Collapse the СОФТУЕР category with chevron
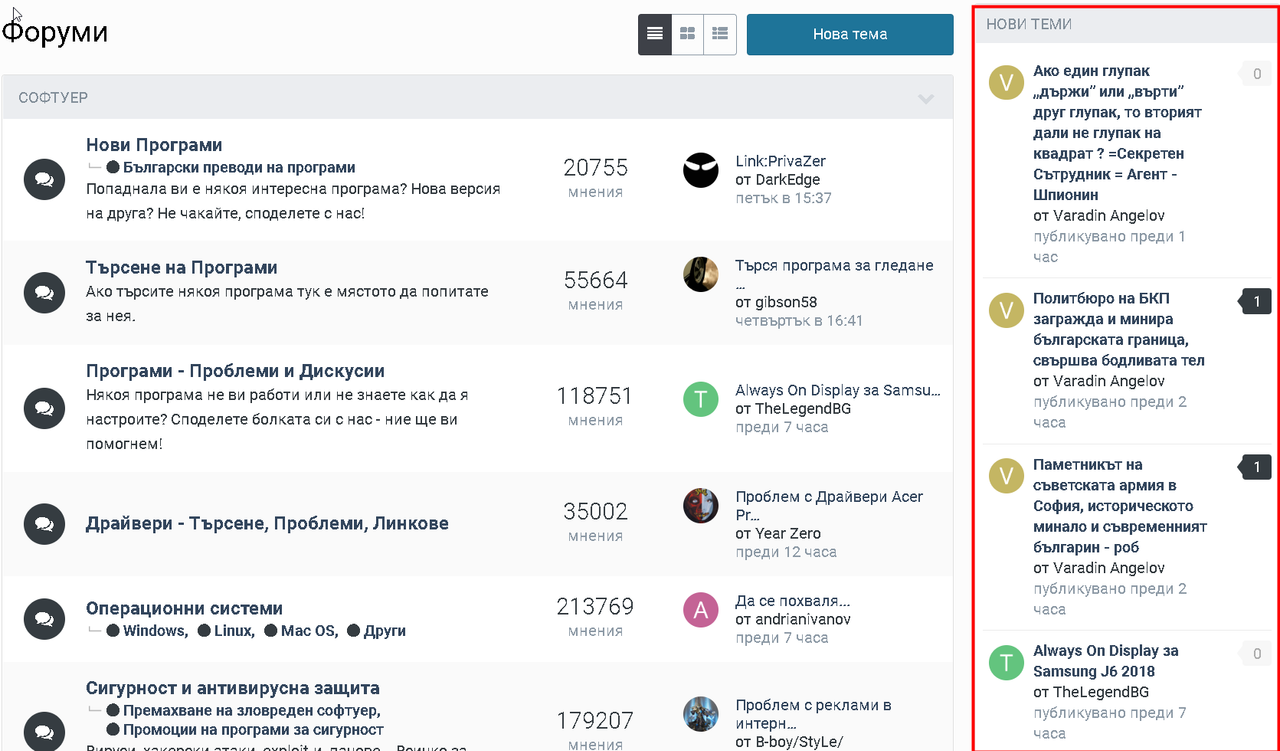1280x751 pixels. click(x=926, y=98)
